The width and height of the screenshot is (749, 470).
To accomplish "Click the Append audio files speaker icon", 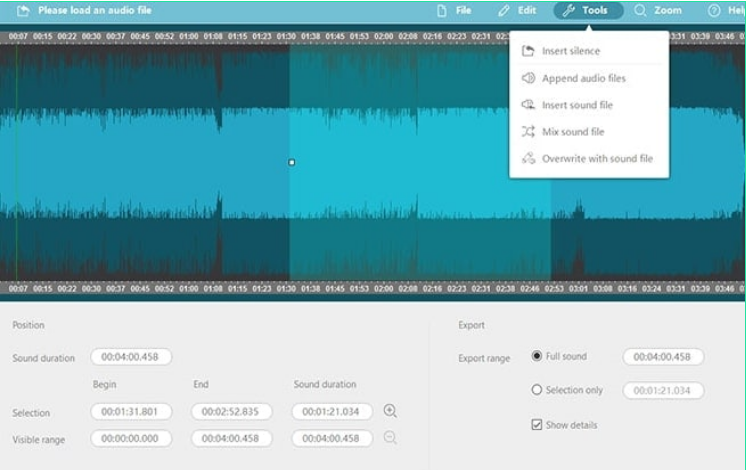I will click(529, 78).
